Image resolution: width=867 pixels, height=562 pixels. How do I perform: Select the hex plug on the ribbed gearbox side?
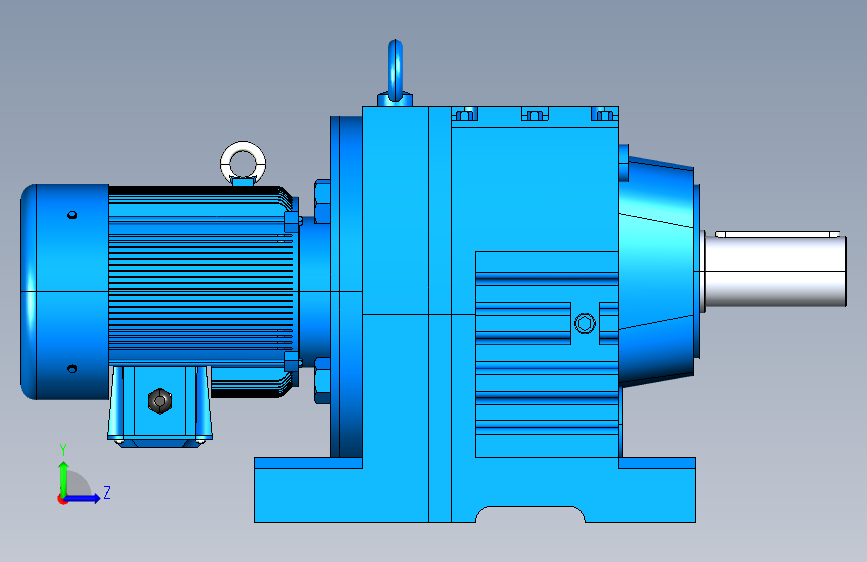584,323
